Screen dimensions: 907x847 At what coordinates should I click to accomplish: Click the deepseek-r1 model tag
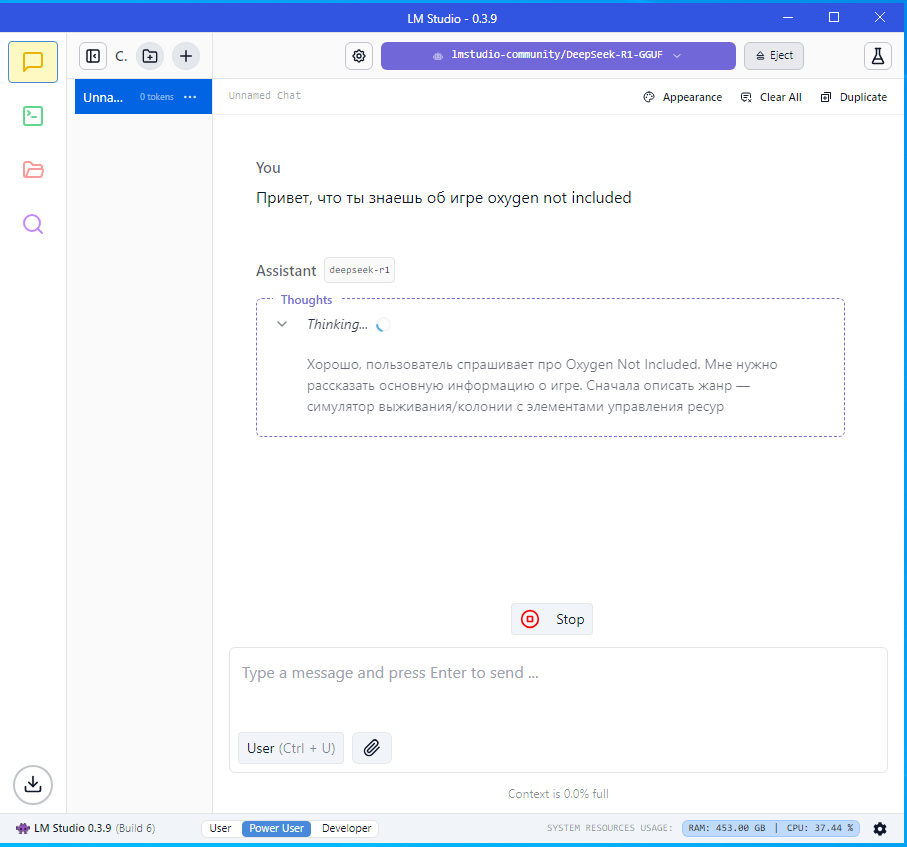[359, 270]
